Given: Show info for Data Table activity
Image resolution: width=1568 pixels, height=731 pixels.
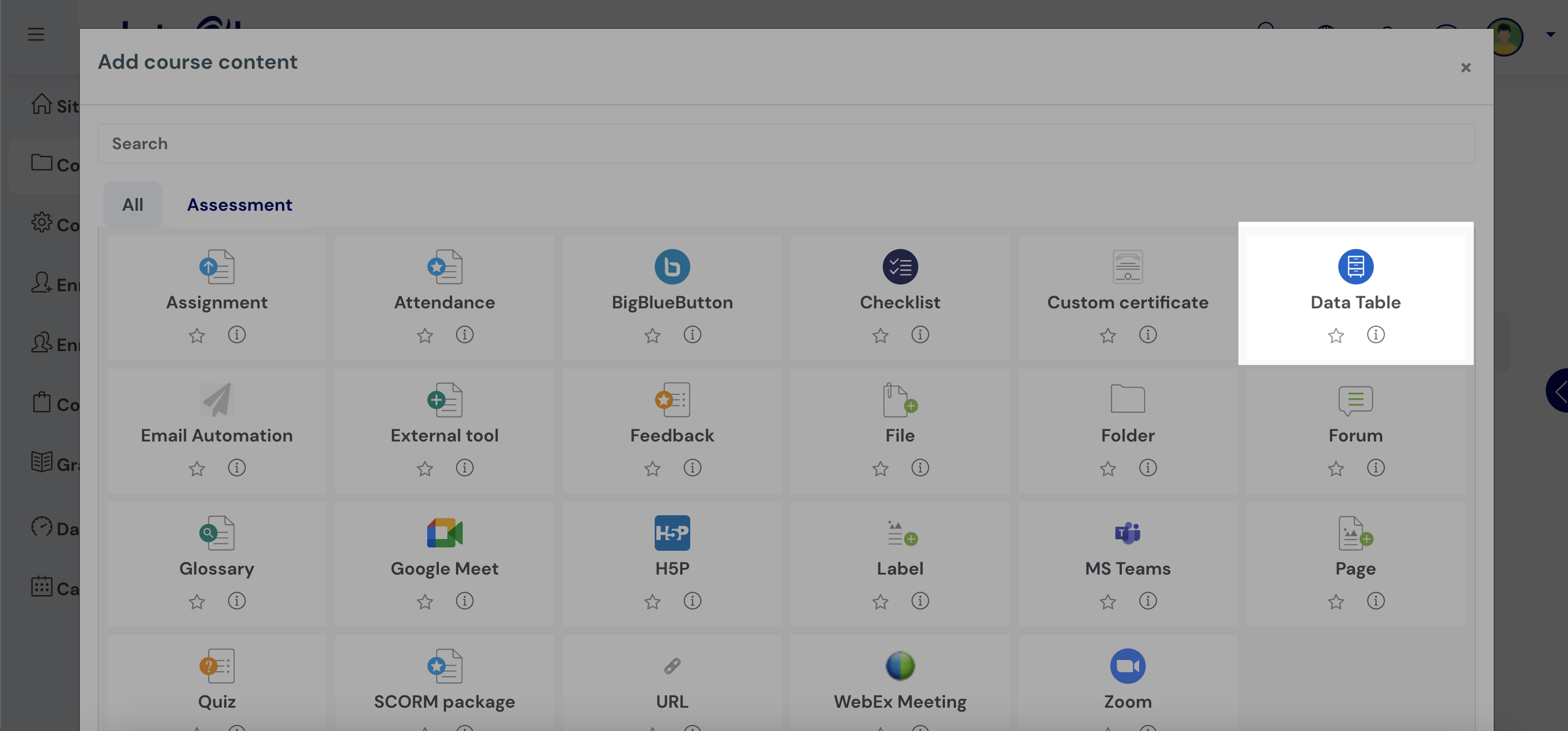Looking at the screenshot, I should click(1375, 334).
